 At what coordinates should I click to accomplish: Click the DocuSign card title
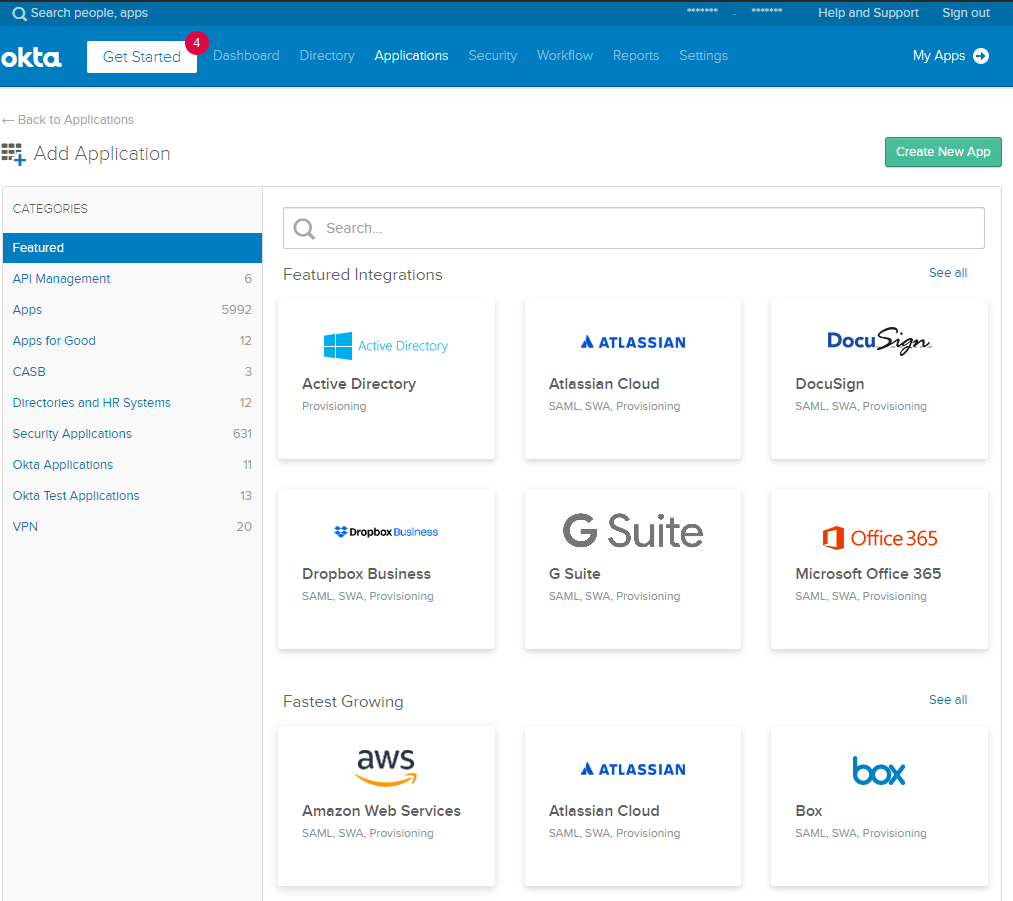[x=830, y=384]
